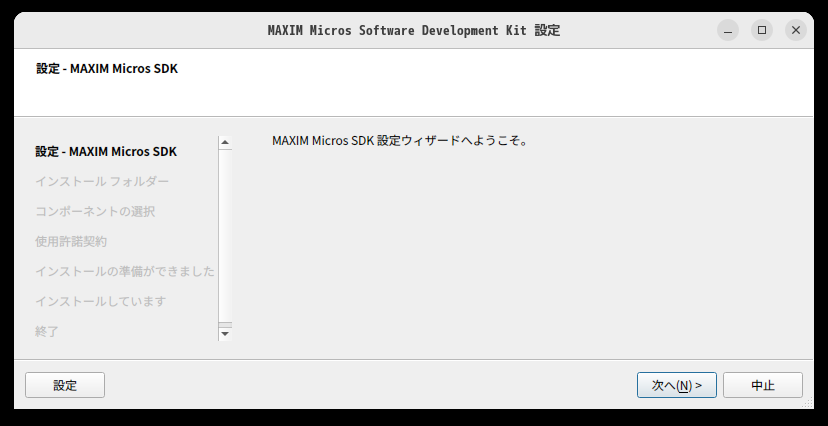Select the 使用許諾契約 step
828x426 pixels.
point(71,242)
